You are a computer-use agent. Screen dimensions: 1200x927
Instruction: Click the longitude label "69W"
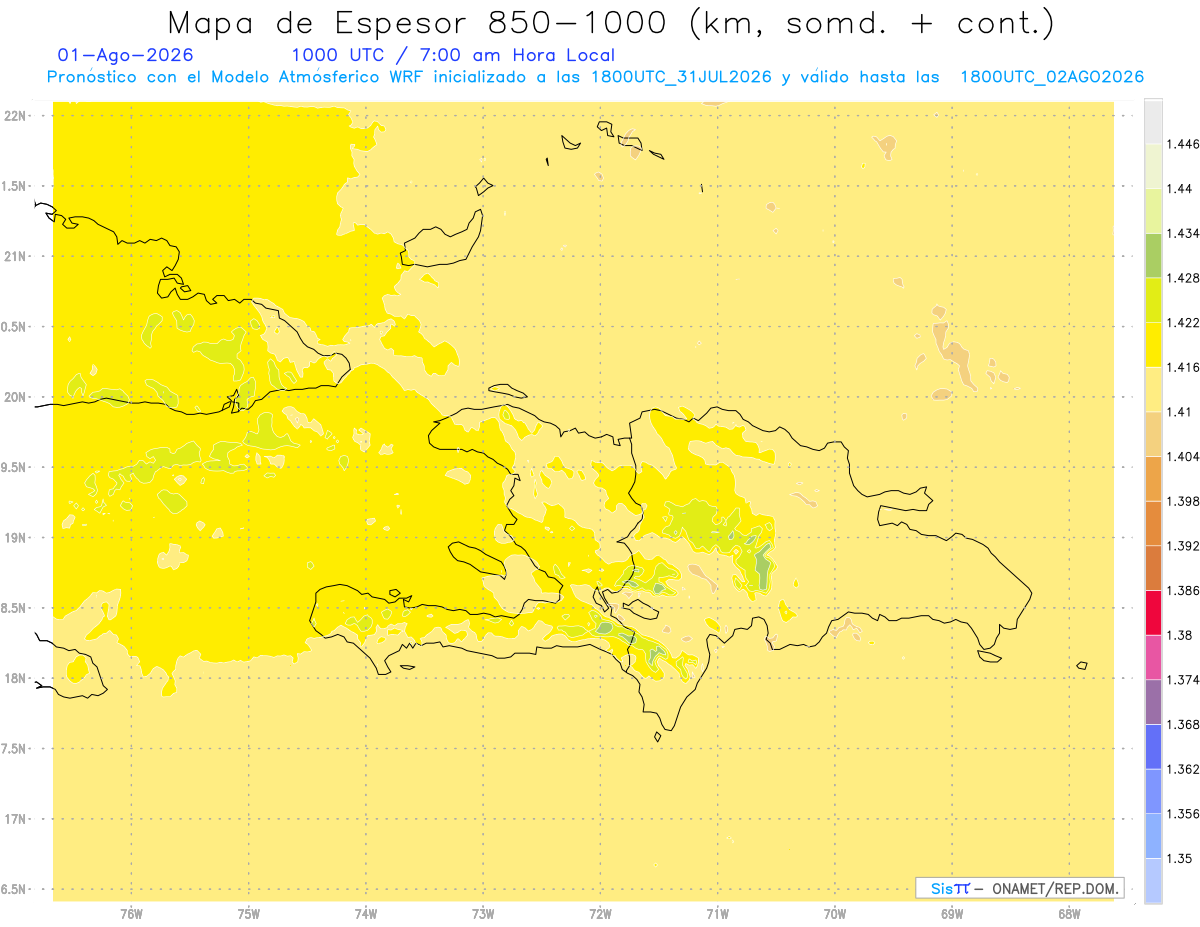point(952,914)
